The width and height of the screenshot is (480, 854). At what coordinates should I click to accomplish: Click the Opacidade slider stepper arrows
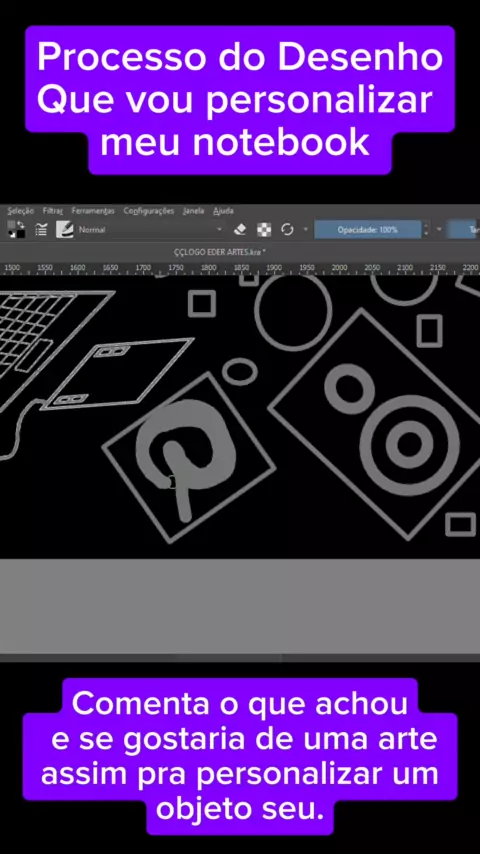[426, 229]
